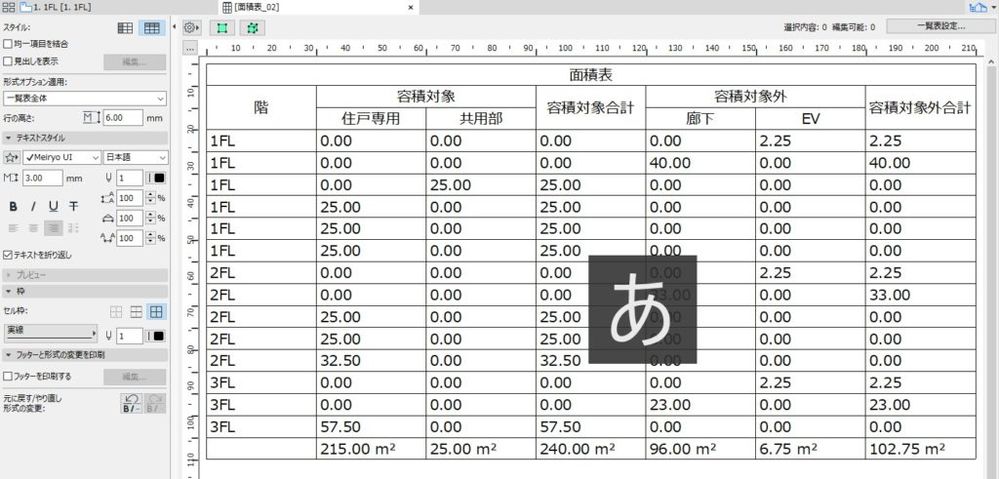Open the tab overview grid icon

pyautogui.click(x=9, y=7)
